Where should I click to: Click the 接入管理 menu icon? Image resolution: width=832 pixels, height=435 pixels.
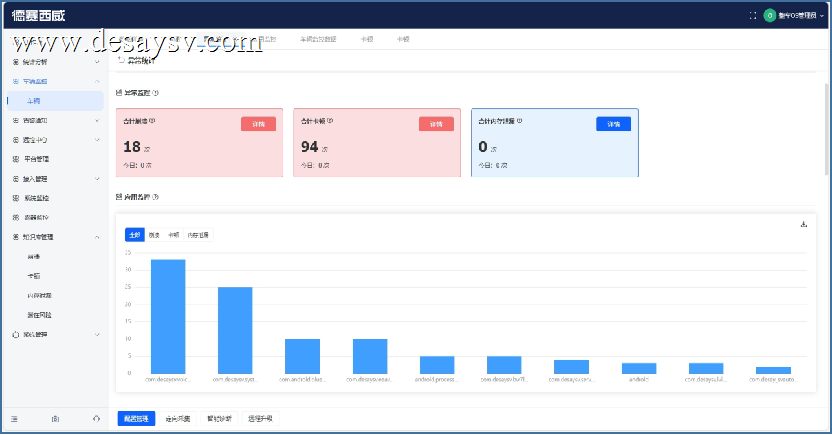tap(15, 179)
